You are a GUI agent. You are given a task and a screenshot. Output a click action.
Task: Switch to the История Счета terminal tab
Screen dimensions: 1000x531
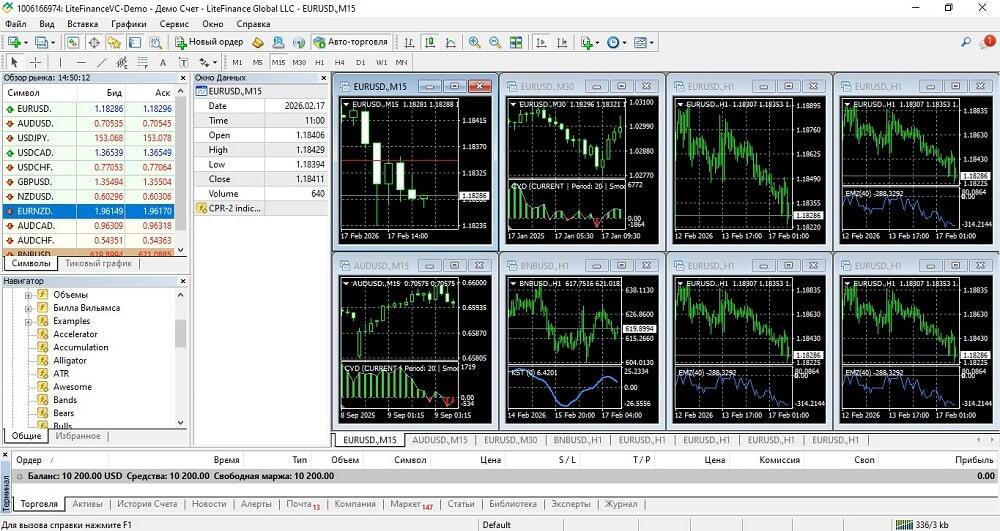[147, 504]
